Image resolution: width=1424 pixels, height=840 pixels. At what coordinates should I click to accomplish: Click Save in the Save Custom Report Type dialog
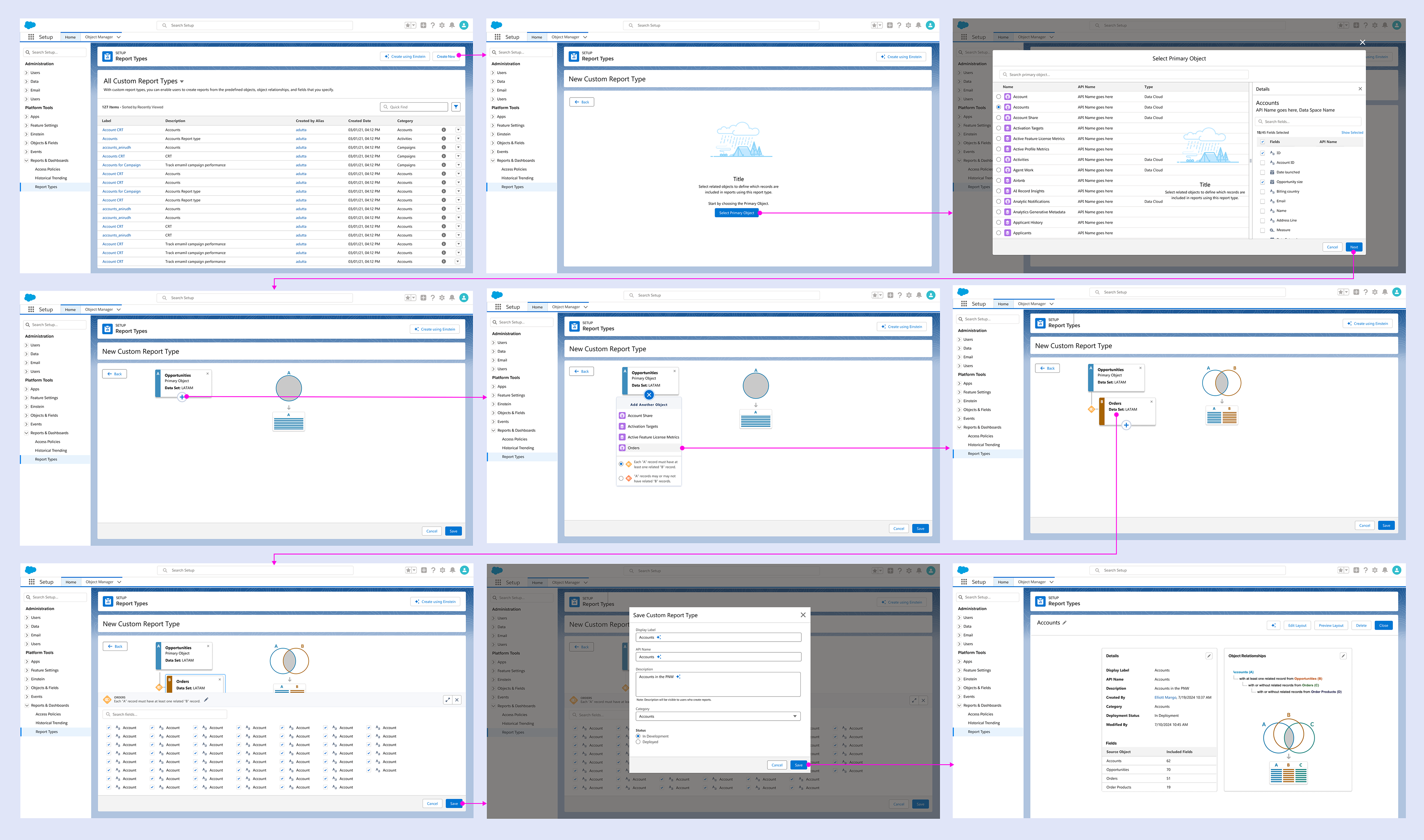799,765
